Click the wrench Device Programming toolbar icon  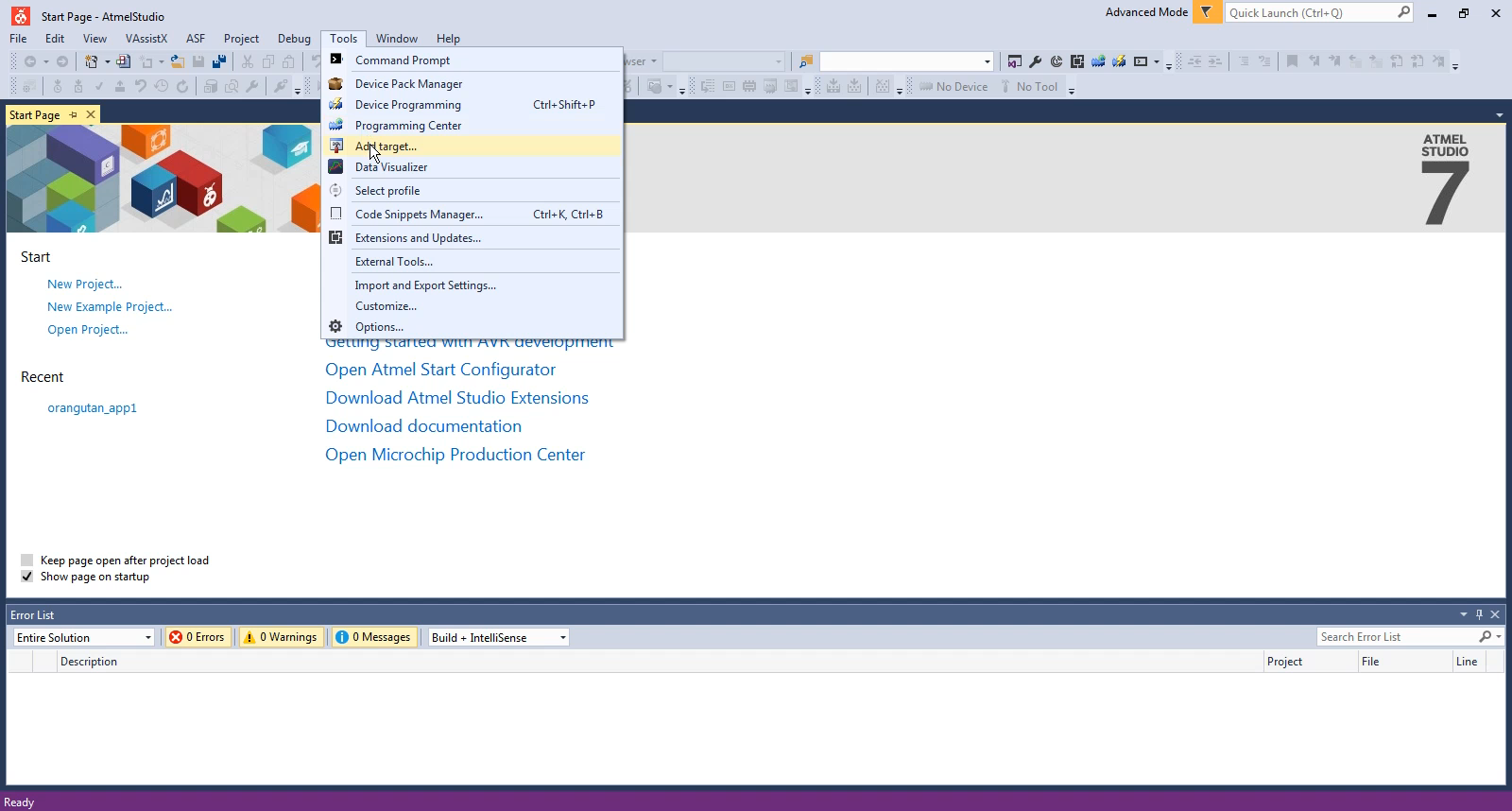point(1035,61)
